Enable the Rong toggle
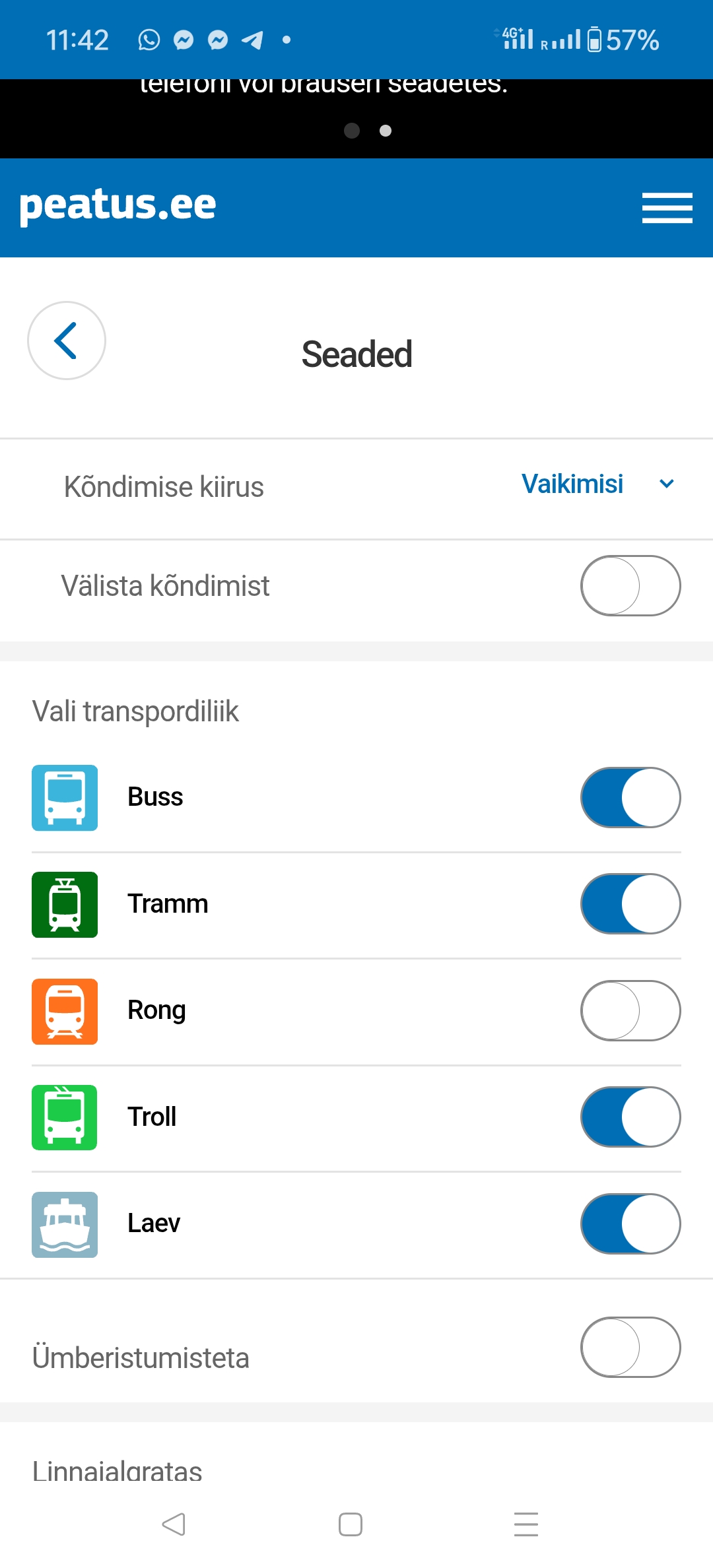Viewport: 713px width, 1568px height. 630,1010
